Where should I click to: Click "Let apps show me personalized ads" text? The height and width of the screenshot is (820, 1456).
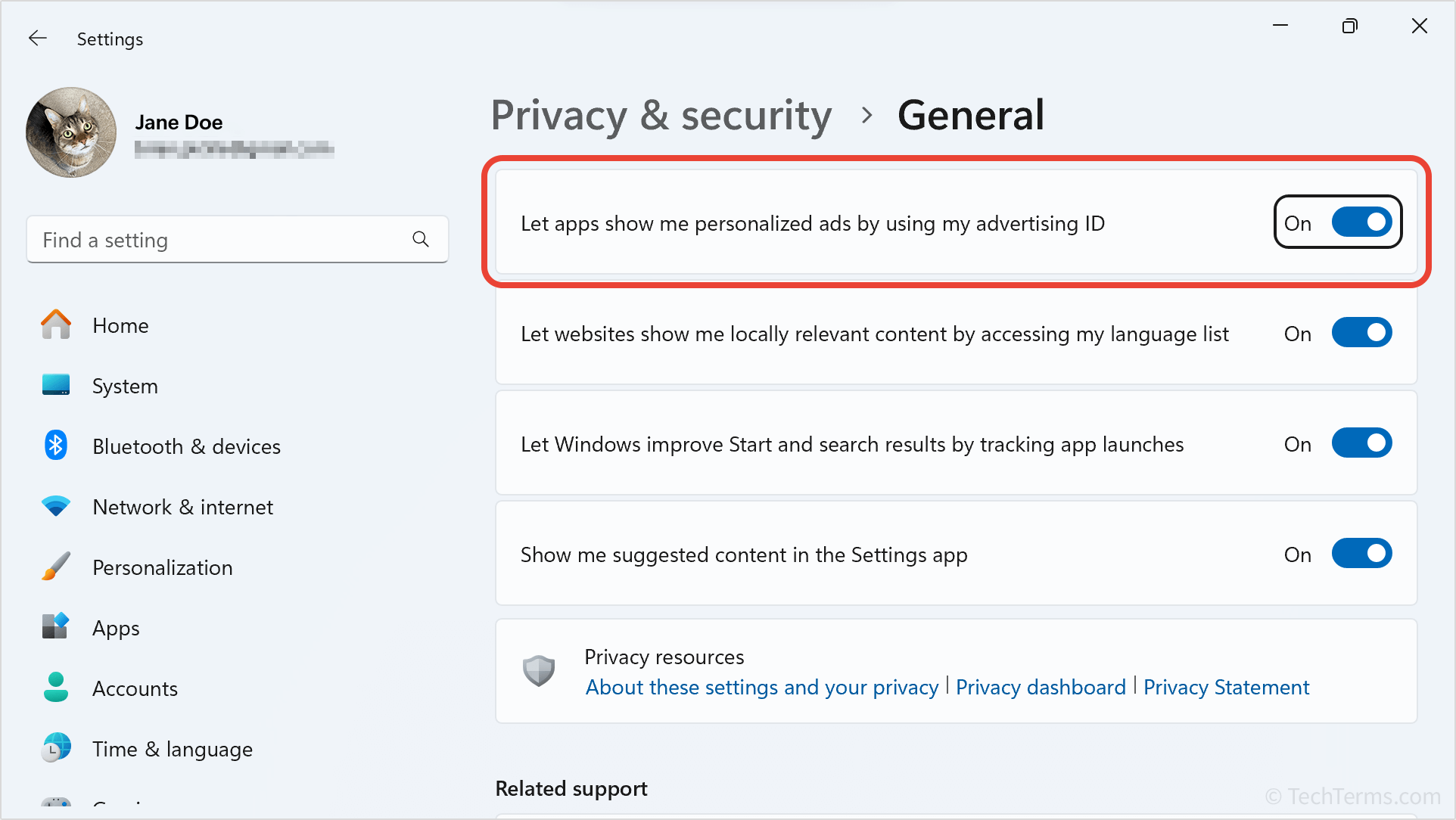813,224
